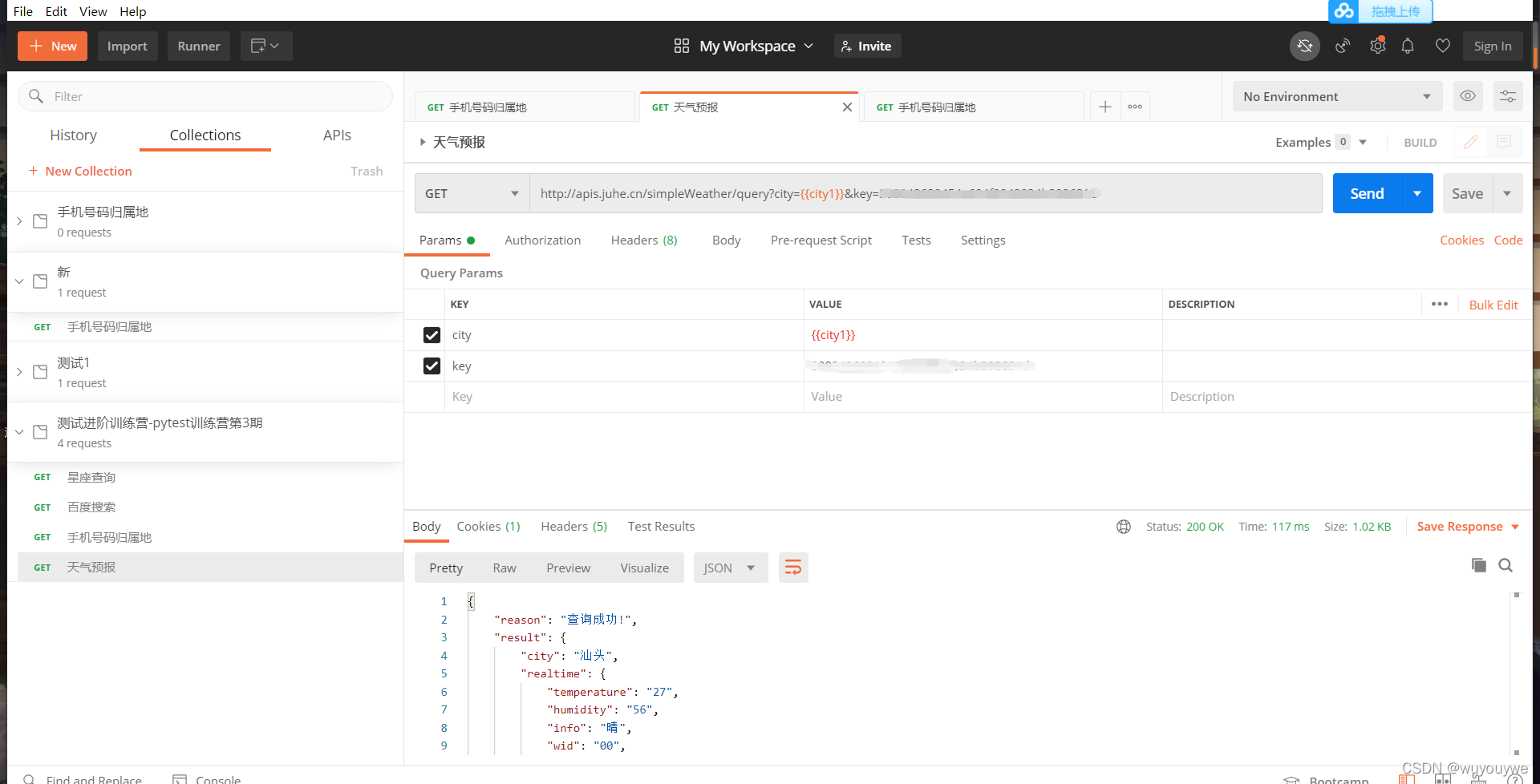Create a New Collection

click(x=80, y=172)
